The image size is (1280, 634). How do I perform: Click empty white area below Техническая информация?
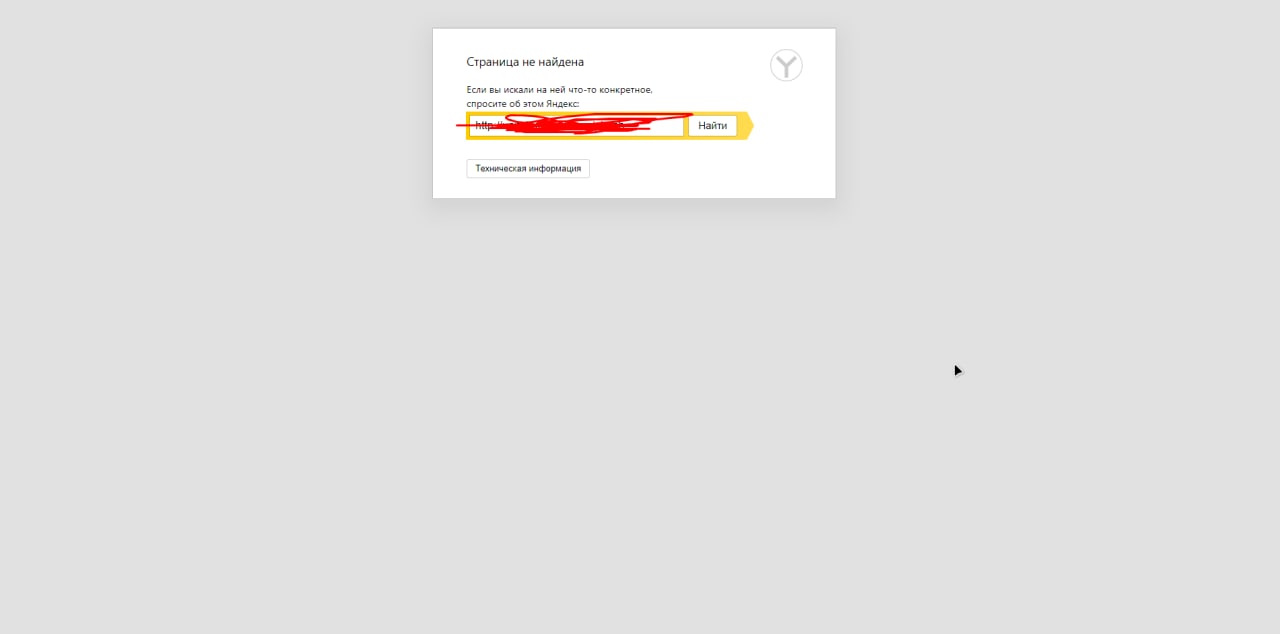(x=634, y=188)
